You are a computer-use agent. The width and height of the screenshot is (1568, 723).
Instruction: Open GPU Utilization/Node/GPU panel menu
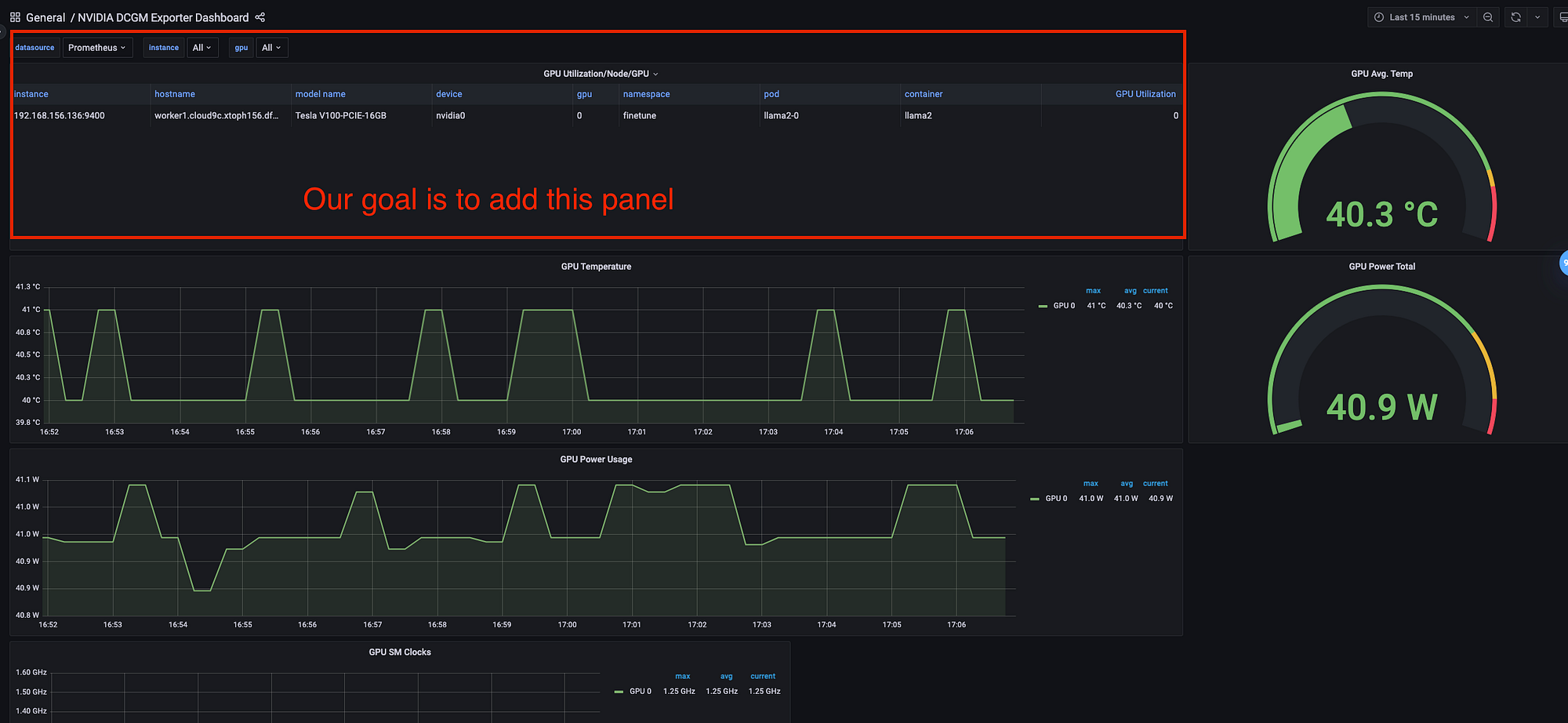pyautogui.click(x=601, y=74)
